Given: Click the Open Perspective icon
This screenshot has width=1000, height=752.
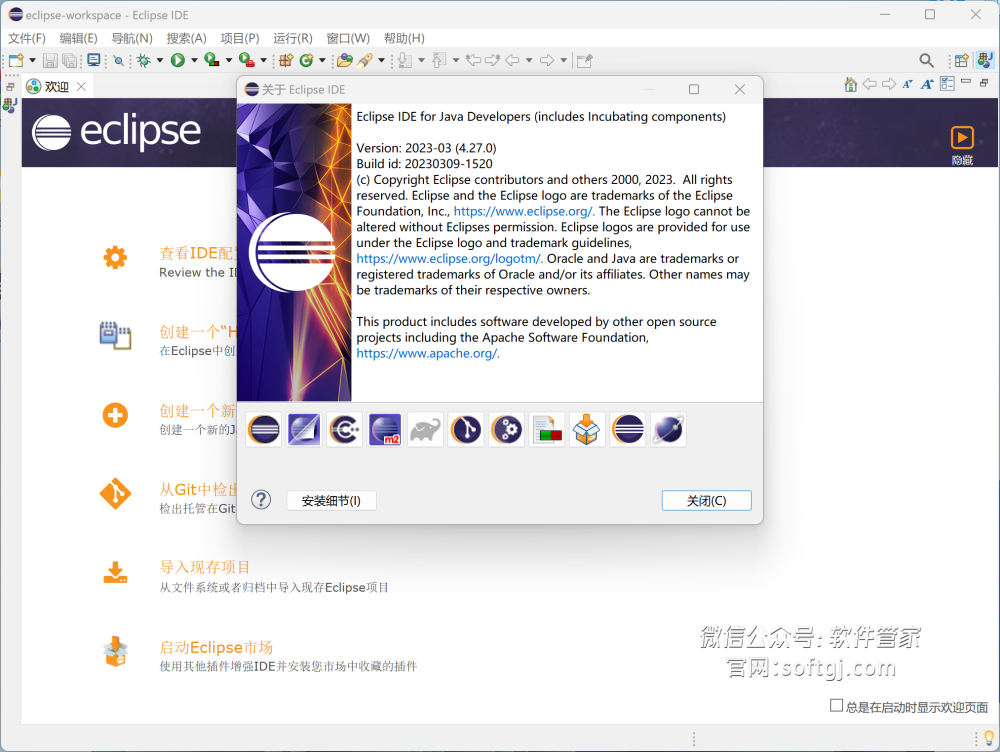Looking at the screenshot, I should 961,61.
